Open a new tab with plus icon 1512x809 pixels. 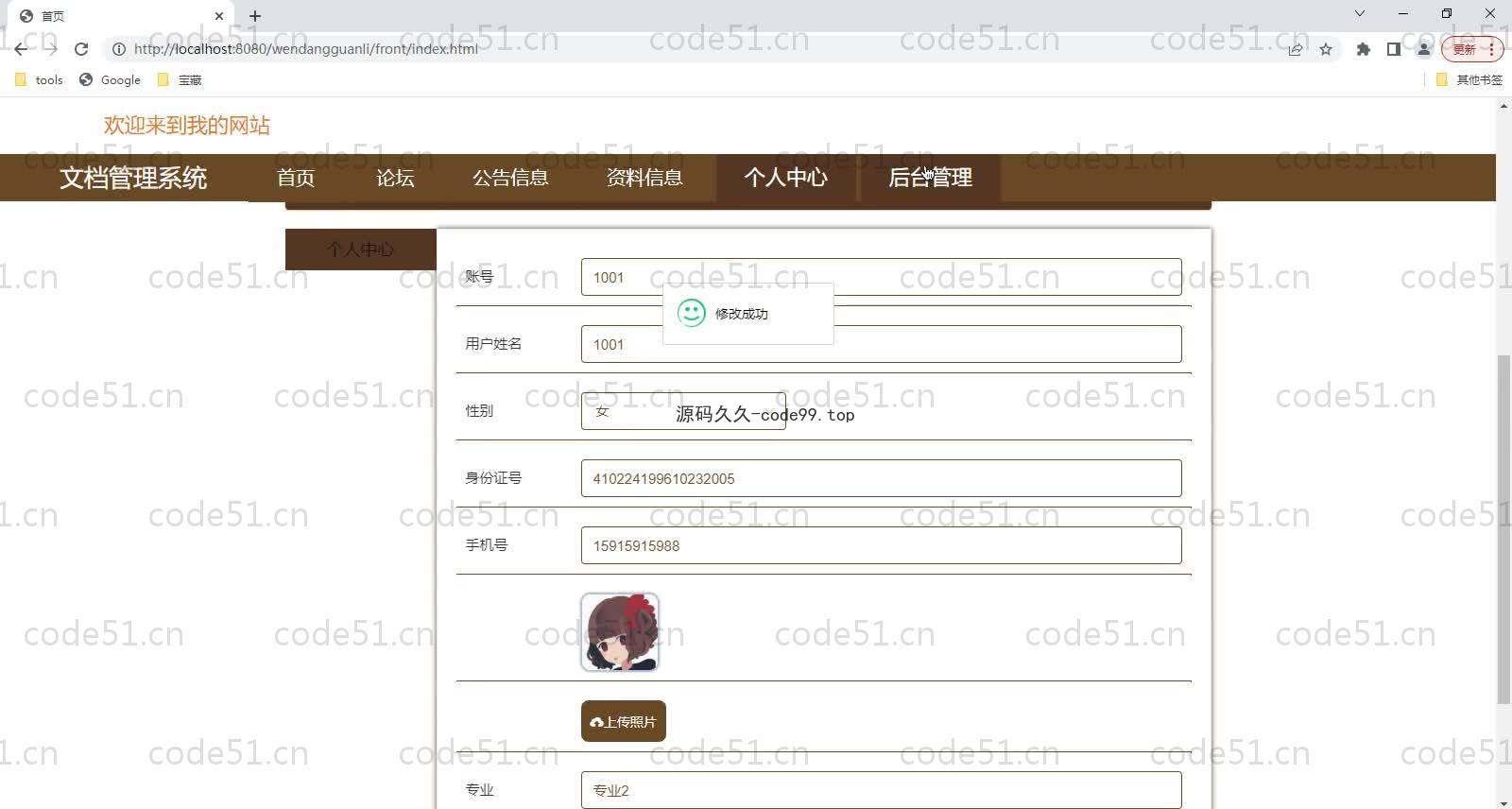tap(255, 16)
